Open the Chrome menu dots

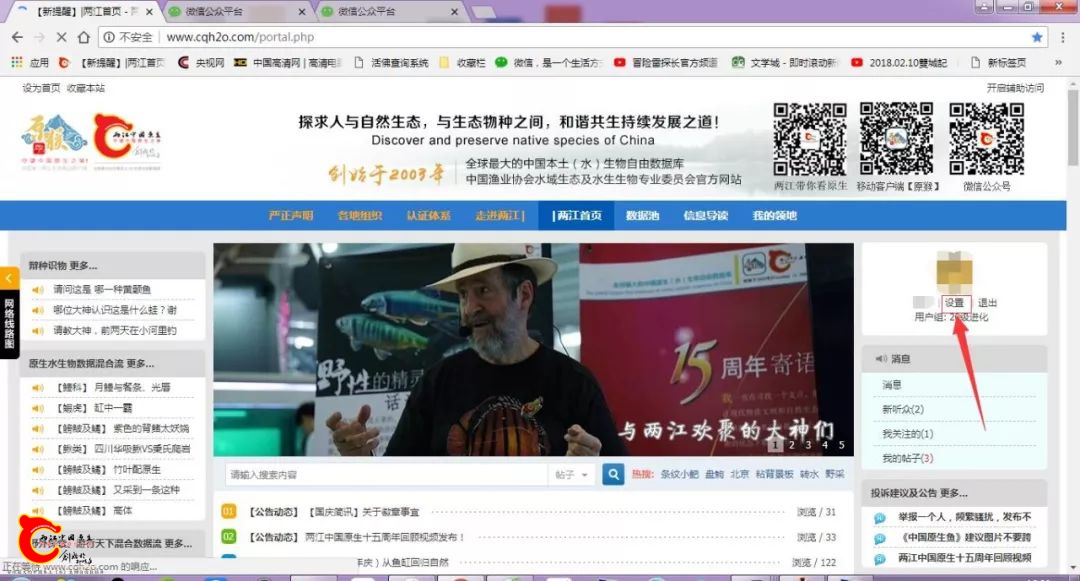[x=1063, y=37]
